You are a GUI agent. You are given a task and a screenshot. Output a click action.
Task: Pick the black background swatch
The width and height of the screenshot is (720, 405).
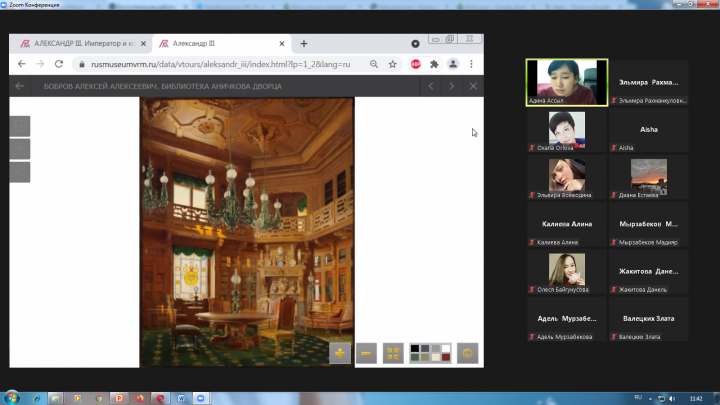(415, 349)
